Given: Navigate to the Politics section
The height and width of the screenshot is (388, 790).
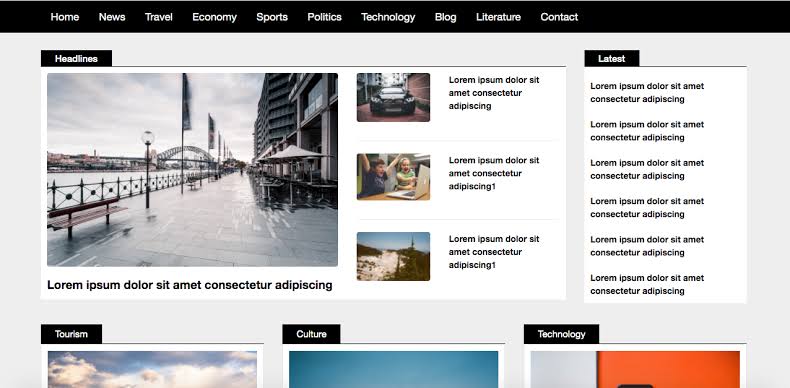Looking at the screenshot, I should click(x=324, y=17).
